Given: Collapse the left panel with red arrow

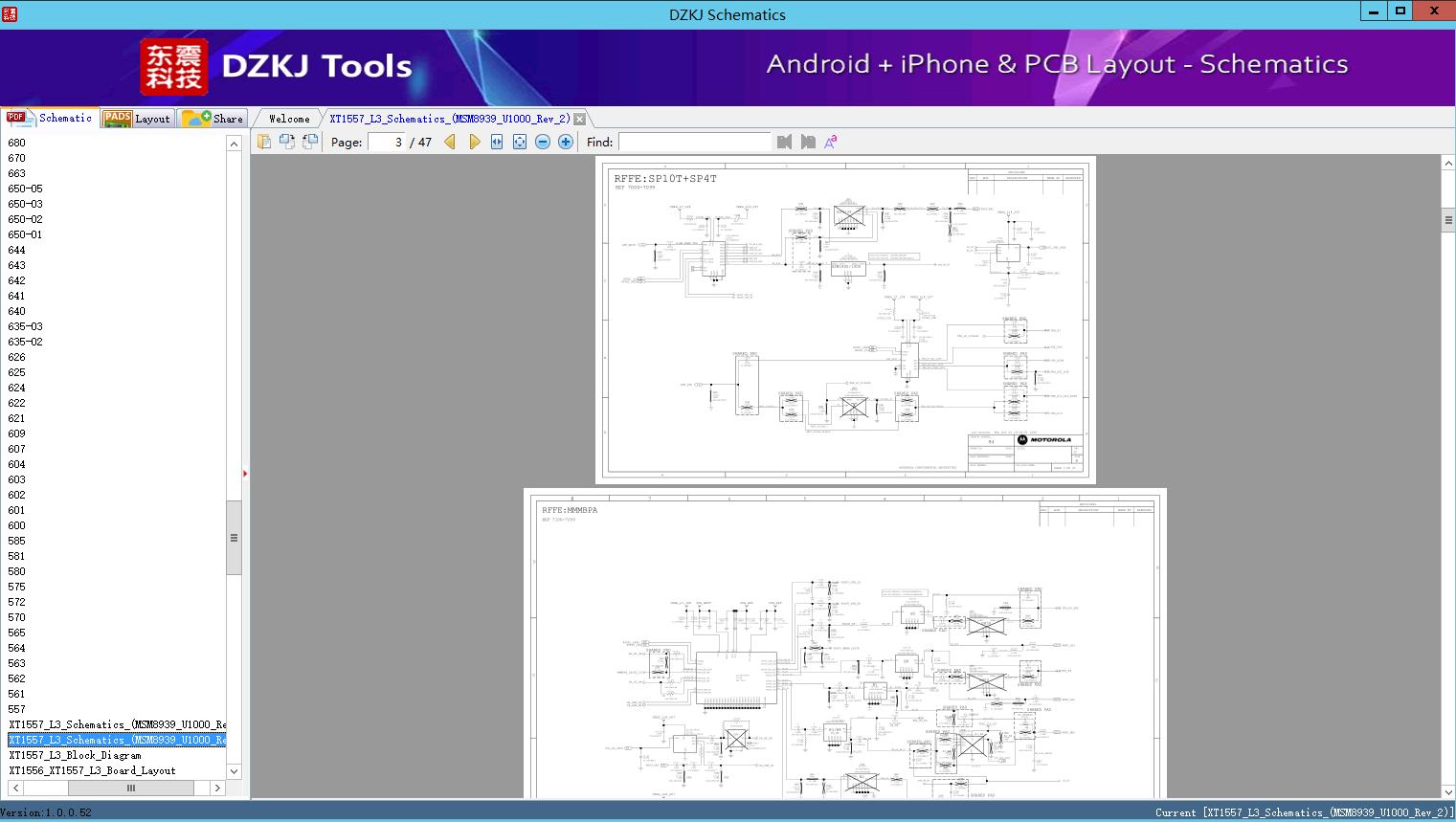Looking at the screenshot, I should (245, 473).
